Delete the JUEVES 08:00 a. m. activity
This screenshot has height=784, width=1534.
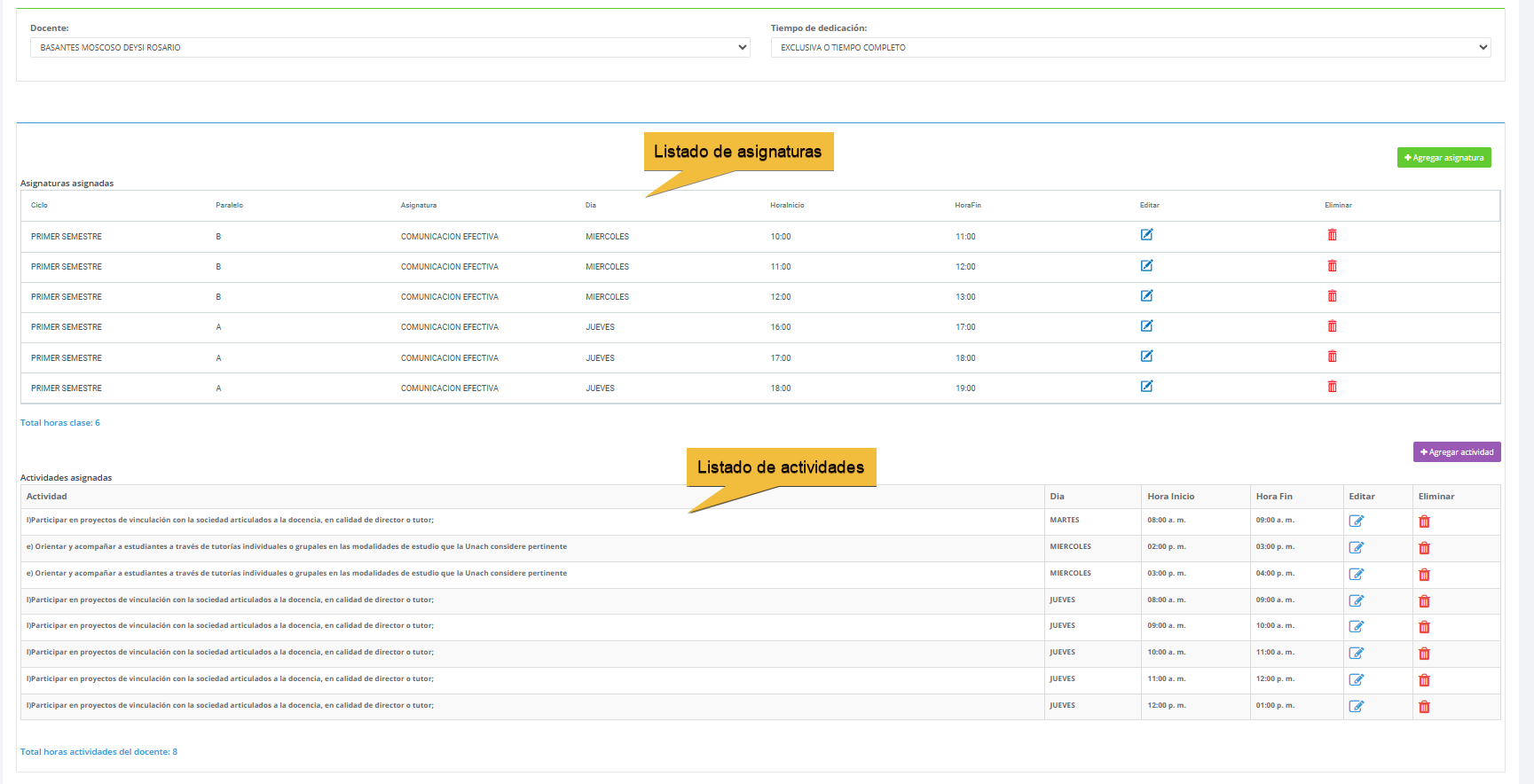1424,601
